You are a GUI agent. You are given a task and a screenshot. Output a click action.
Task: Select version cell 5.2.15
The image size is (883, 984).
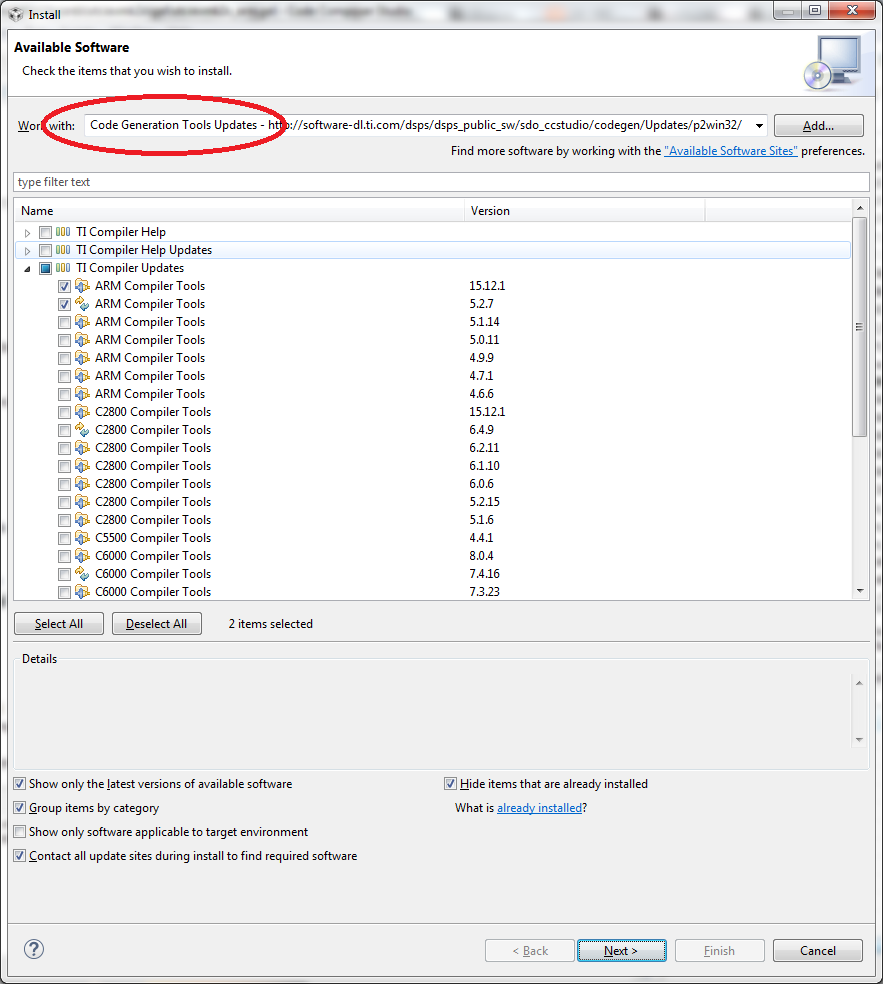pyautogui.click(x=484, y=502)
